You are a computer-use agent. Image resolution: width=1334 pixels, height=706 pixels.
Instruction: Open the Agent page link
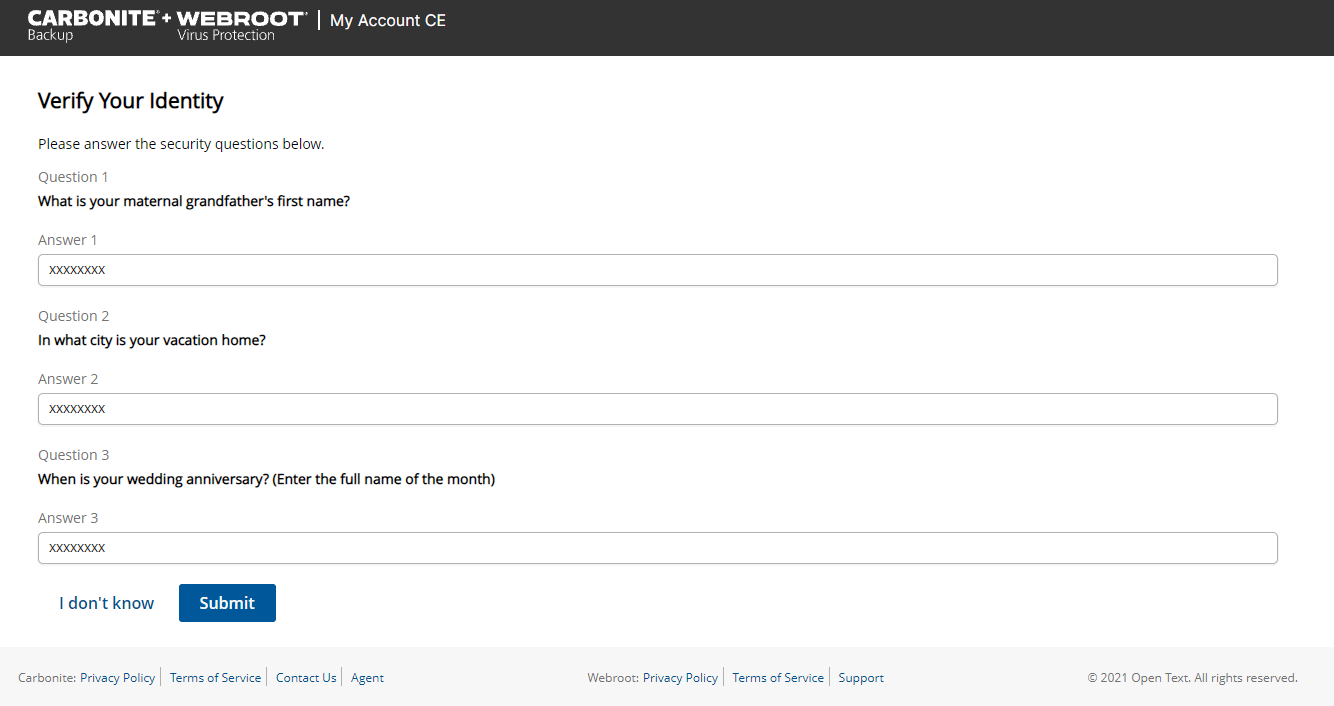click(x=367, y=677)
